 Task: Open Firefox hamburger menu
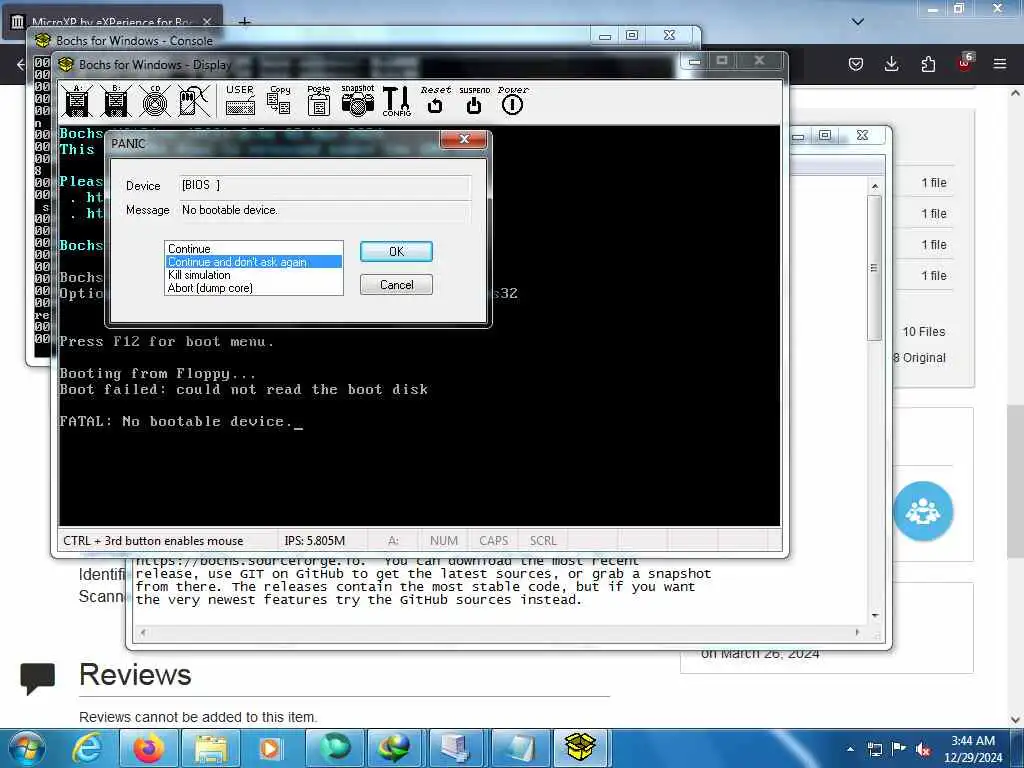pyautogui.click(x=1000, y=64)
